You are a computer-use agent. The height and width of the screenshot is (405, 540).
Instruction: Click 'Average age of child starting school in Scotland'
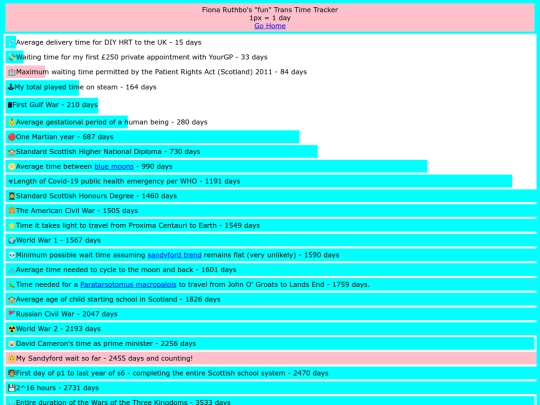pyautogui.click(x=96, y=300)
